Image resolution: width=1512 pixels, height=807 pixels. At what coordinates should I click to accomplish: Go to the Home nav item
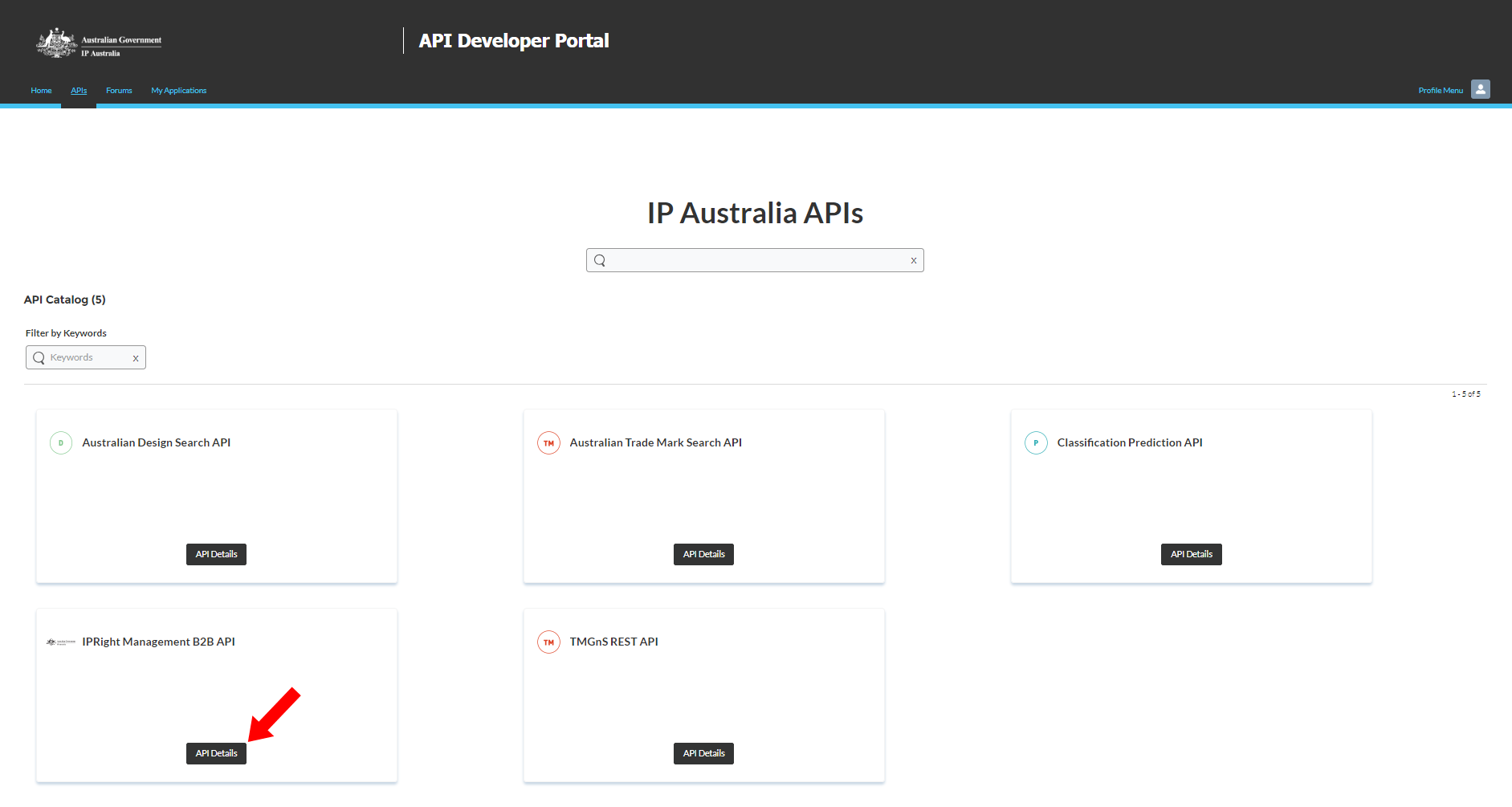41,91
